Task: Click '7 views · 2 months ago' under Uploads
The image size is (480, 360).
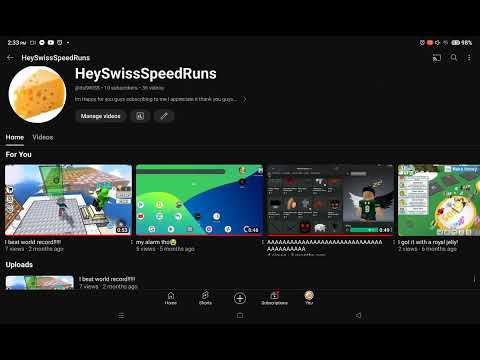Action: tap(108, 286)
